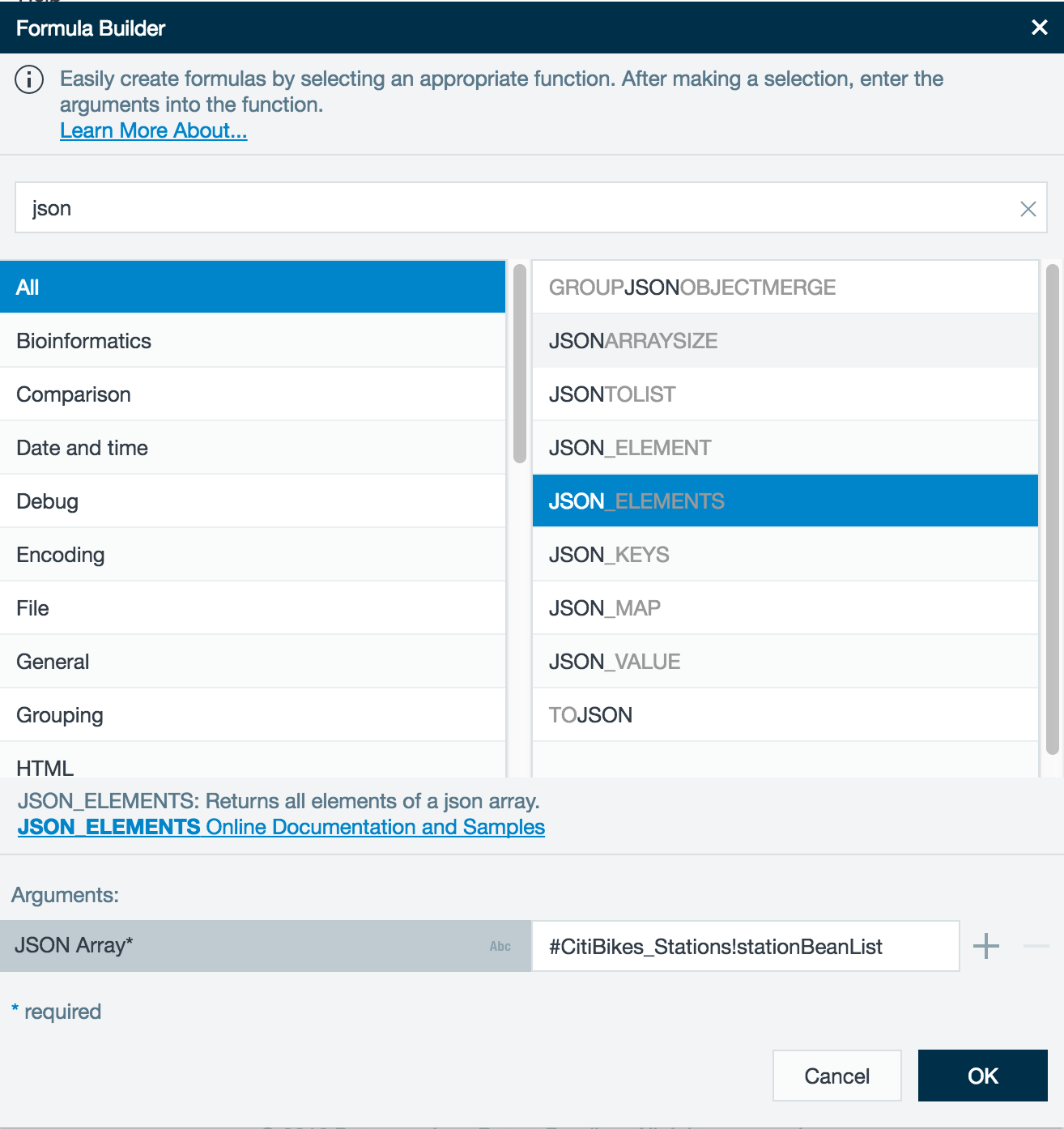Click the info icon beside the description
This screenshot has width=1064, height=1129.
[x=29, y=79]
